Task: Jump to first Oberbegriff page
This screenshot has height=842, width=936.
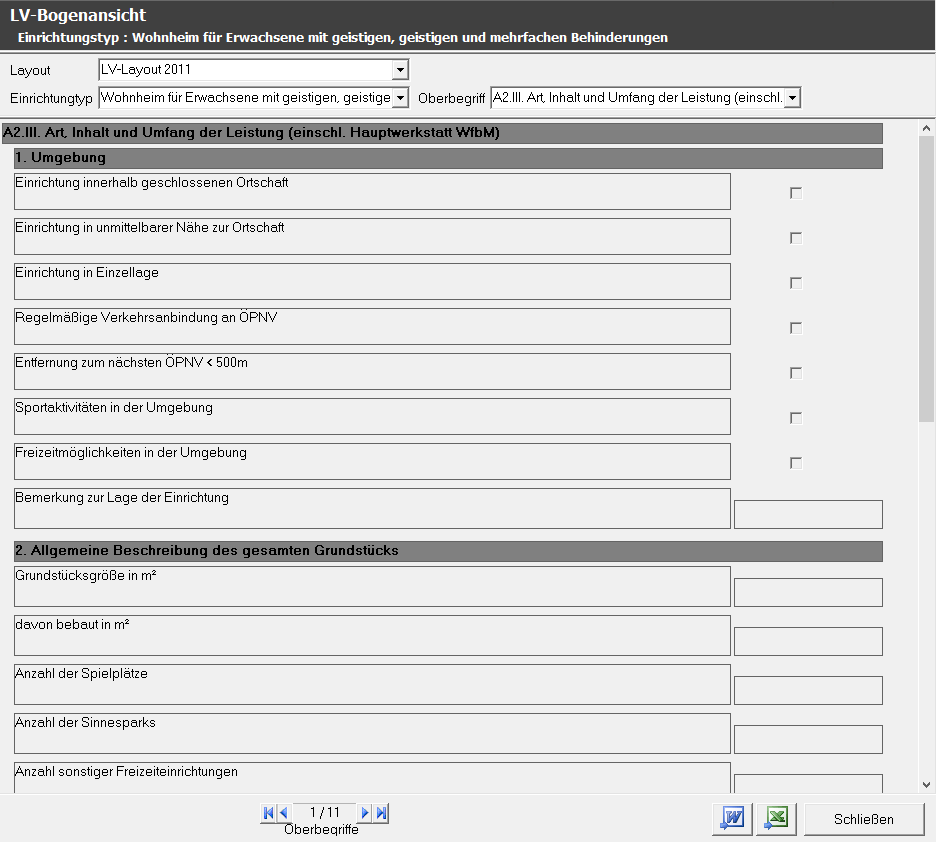Action: click(268, 813)
